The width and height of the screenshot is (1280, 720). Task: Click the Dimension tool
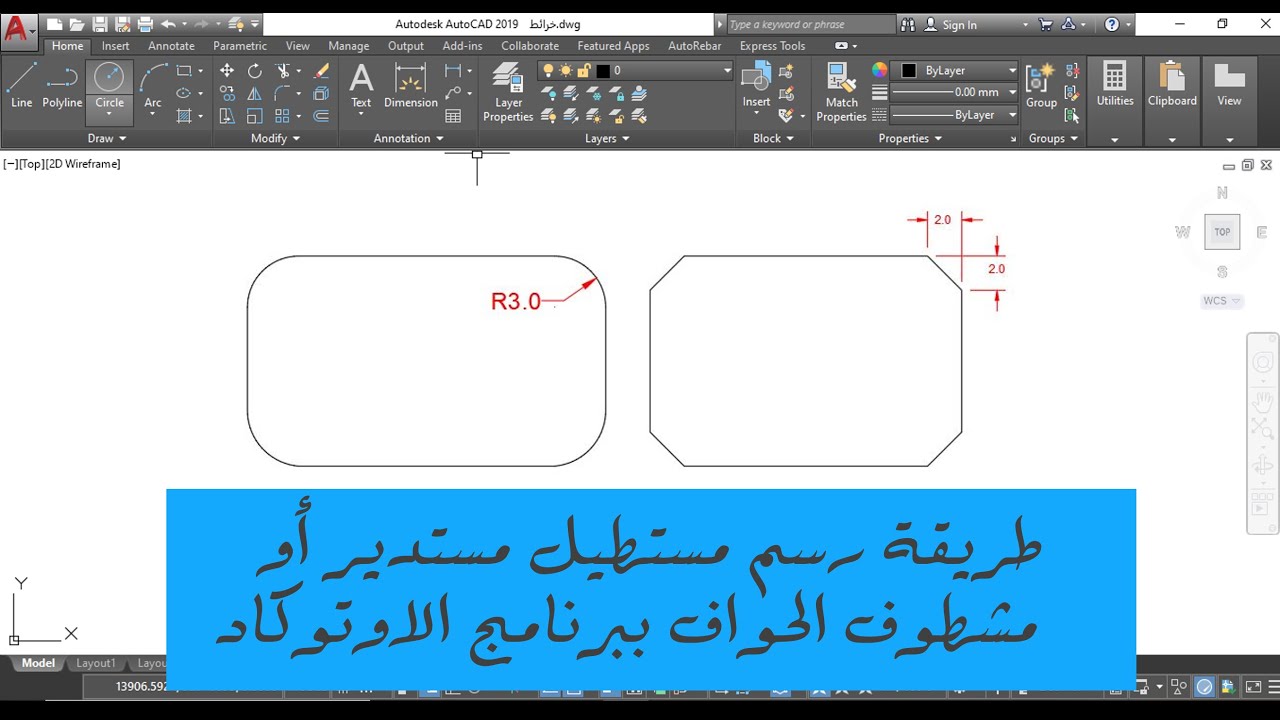pos(410,85)
